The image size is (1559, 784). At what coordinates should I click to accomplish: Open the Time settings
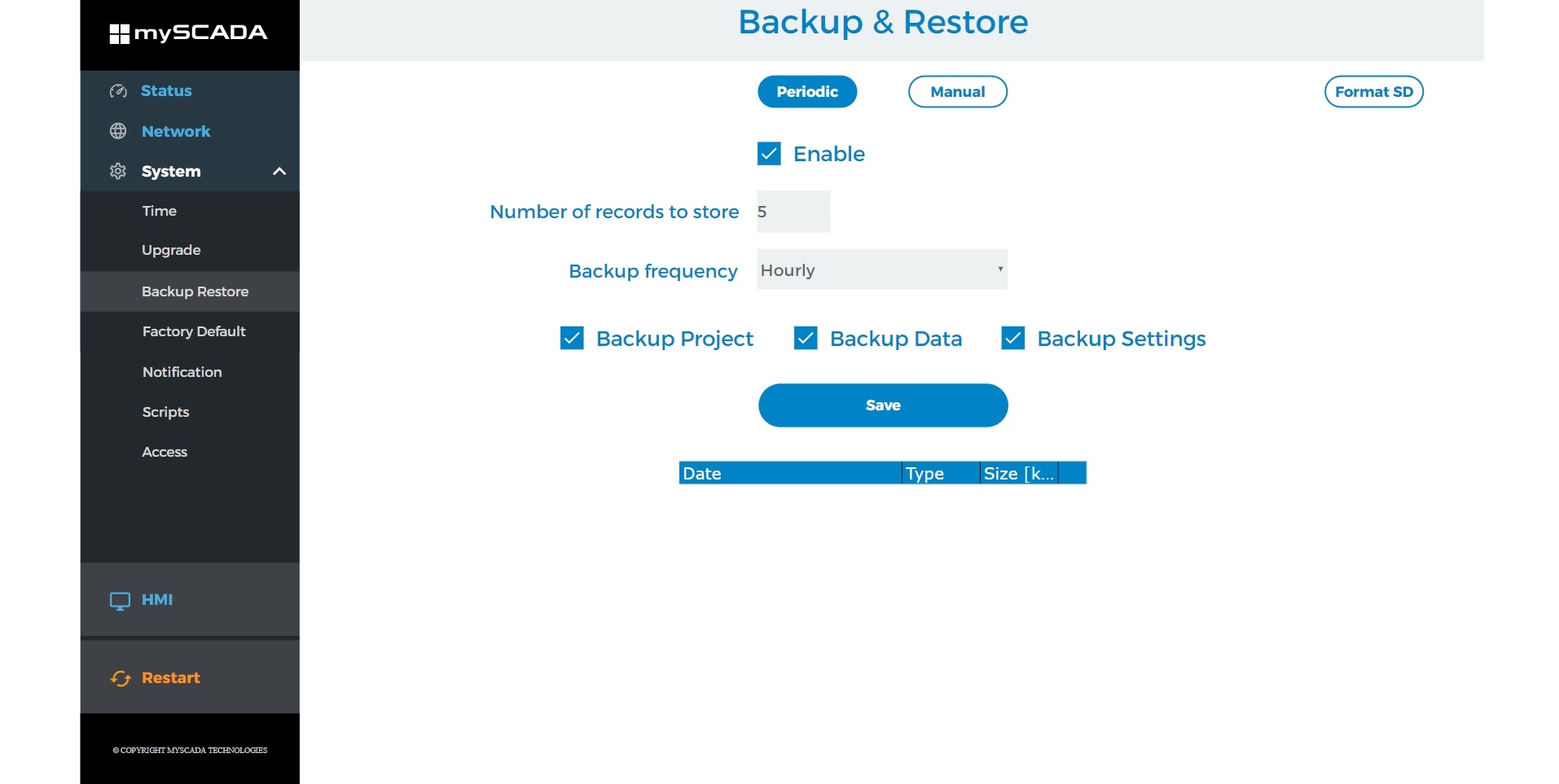point(160,211)
